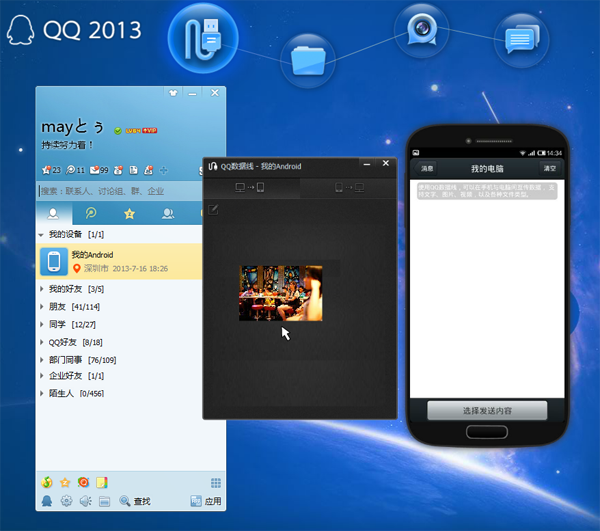
Task: Switch to the phone-to-computer transfer tab
Action: pyautogui.click(x=349, y=187)
